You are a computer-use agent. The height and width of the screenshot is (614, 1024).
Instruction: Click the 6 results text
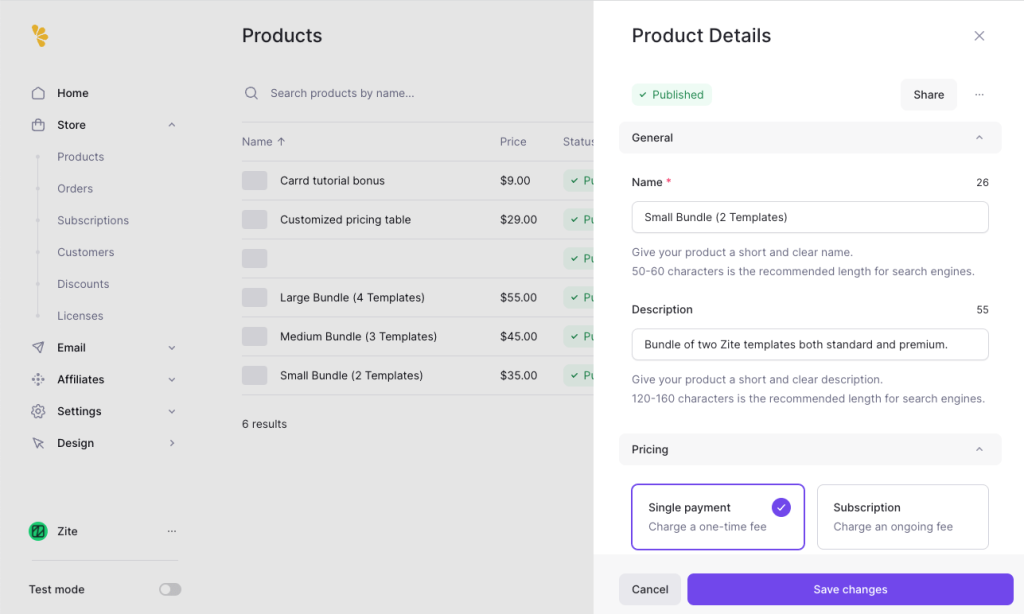click(x=264, y=424)
